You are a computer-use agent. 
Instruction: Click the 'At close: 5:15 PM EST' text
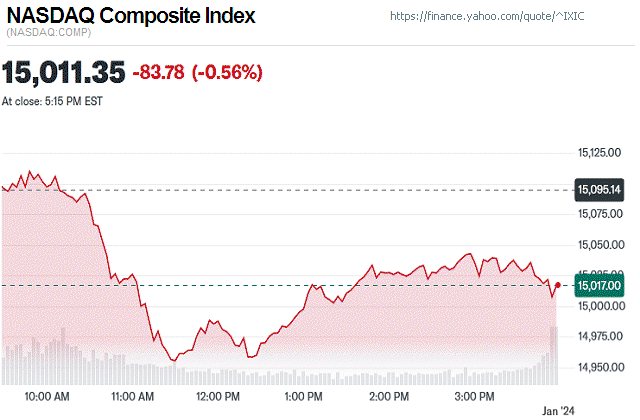52,101
